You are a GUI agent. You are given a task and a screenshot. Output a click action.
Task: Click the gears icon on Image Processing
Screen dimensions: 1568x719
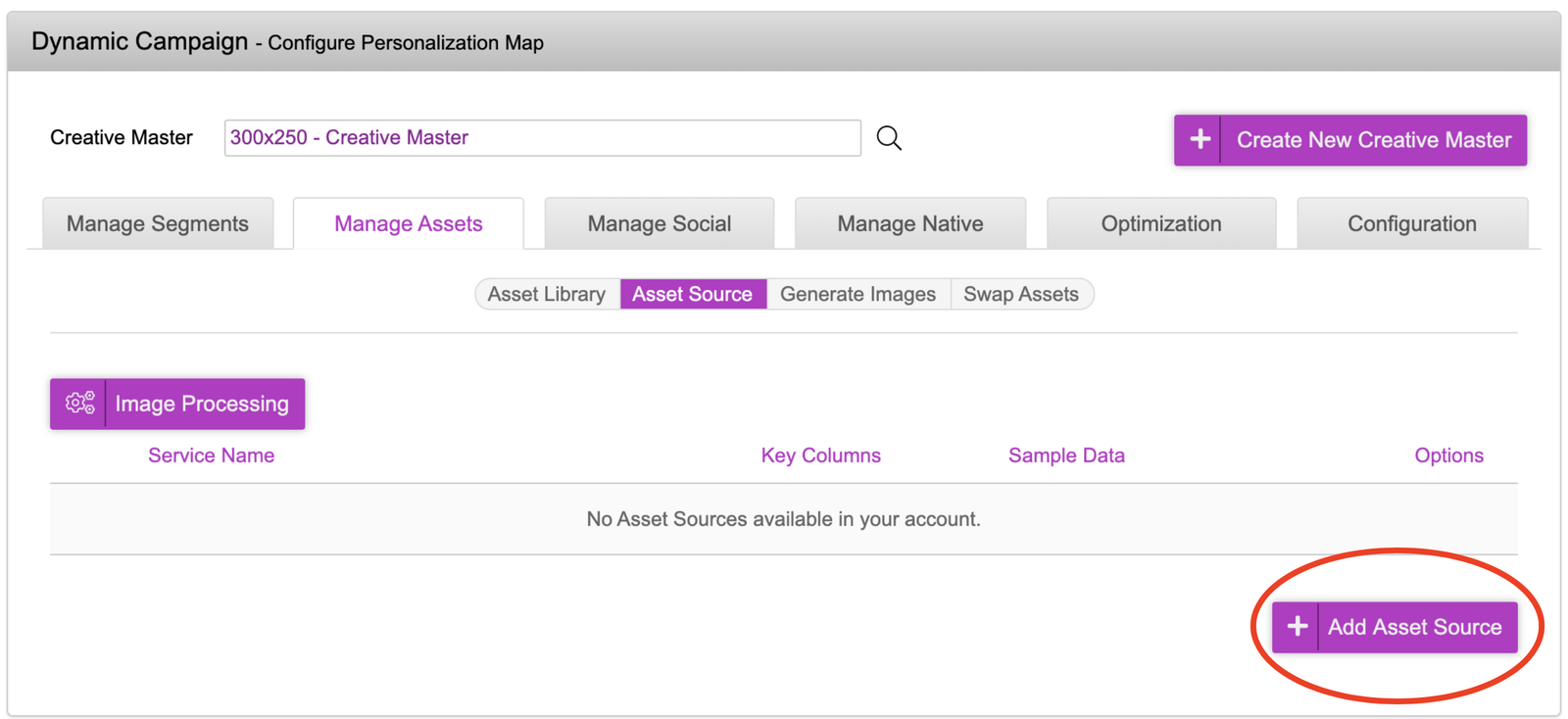[79, 404]
